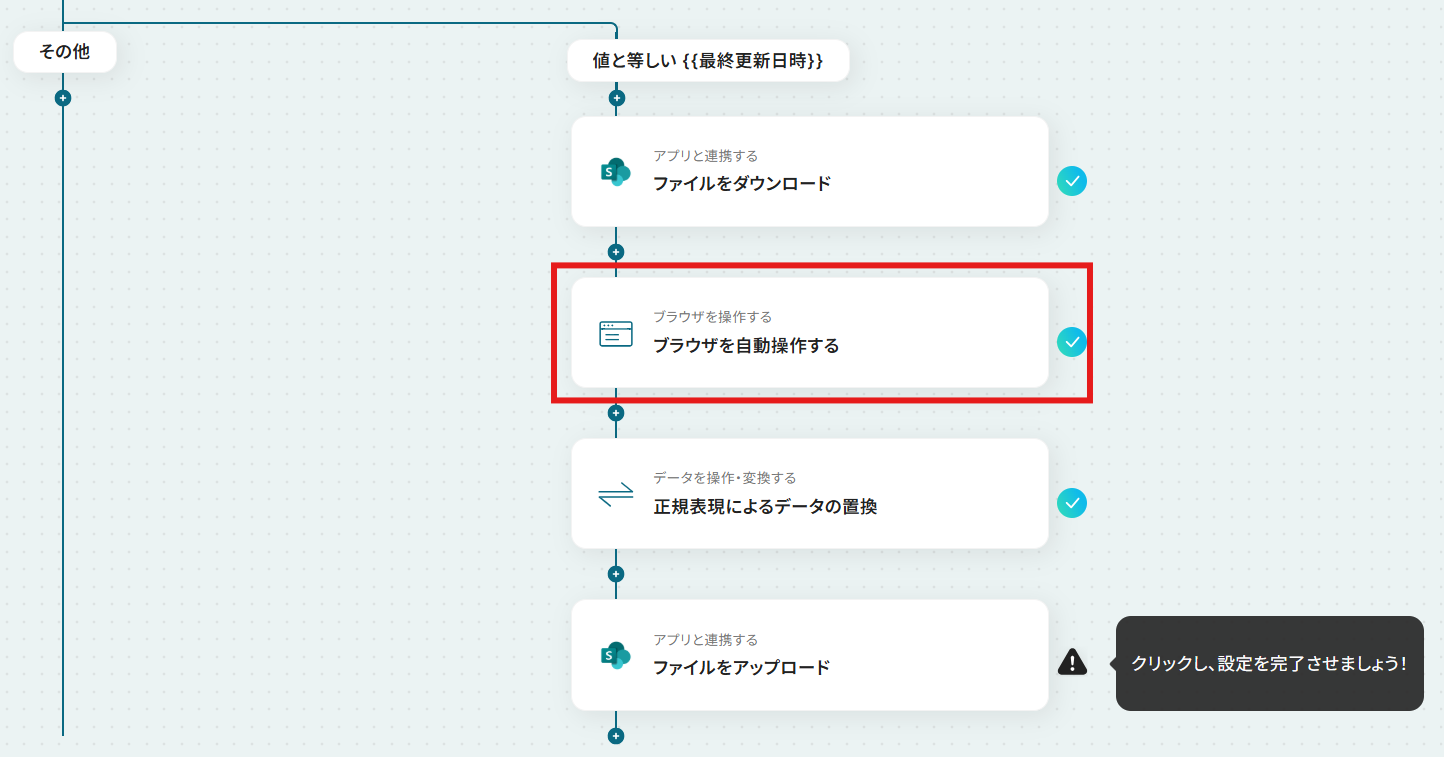
Task: Open the 正規表現によるデータの置換 step card
Action: coord(810,494)
